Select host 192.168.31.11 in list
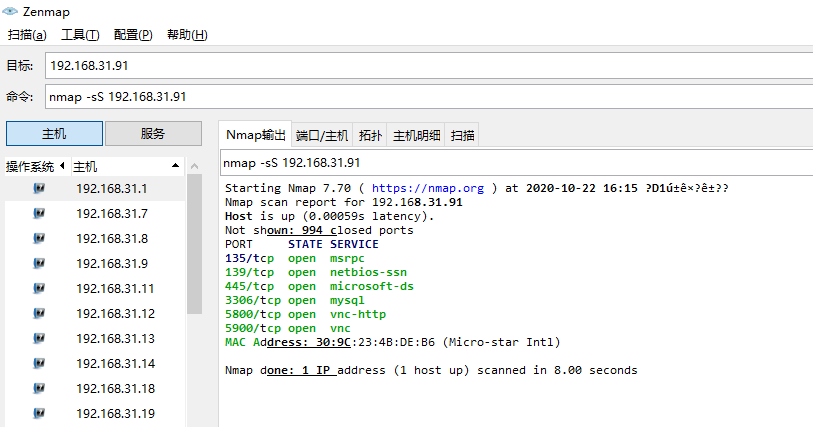The width and height of the screenshot is (813, 427). click(x=115, y=288)
